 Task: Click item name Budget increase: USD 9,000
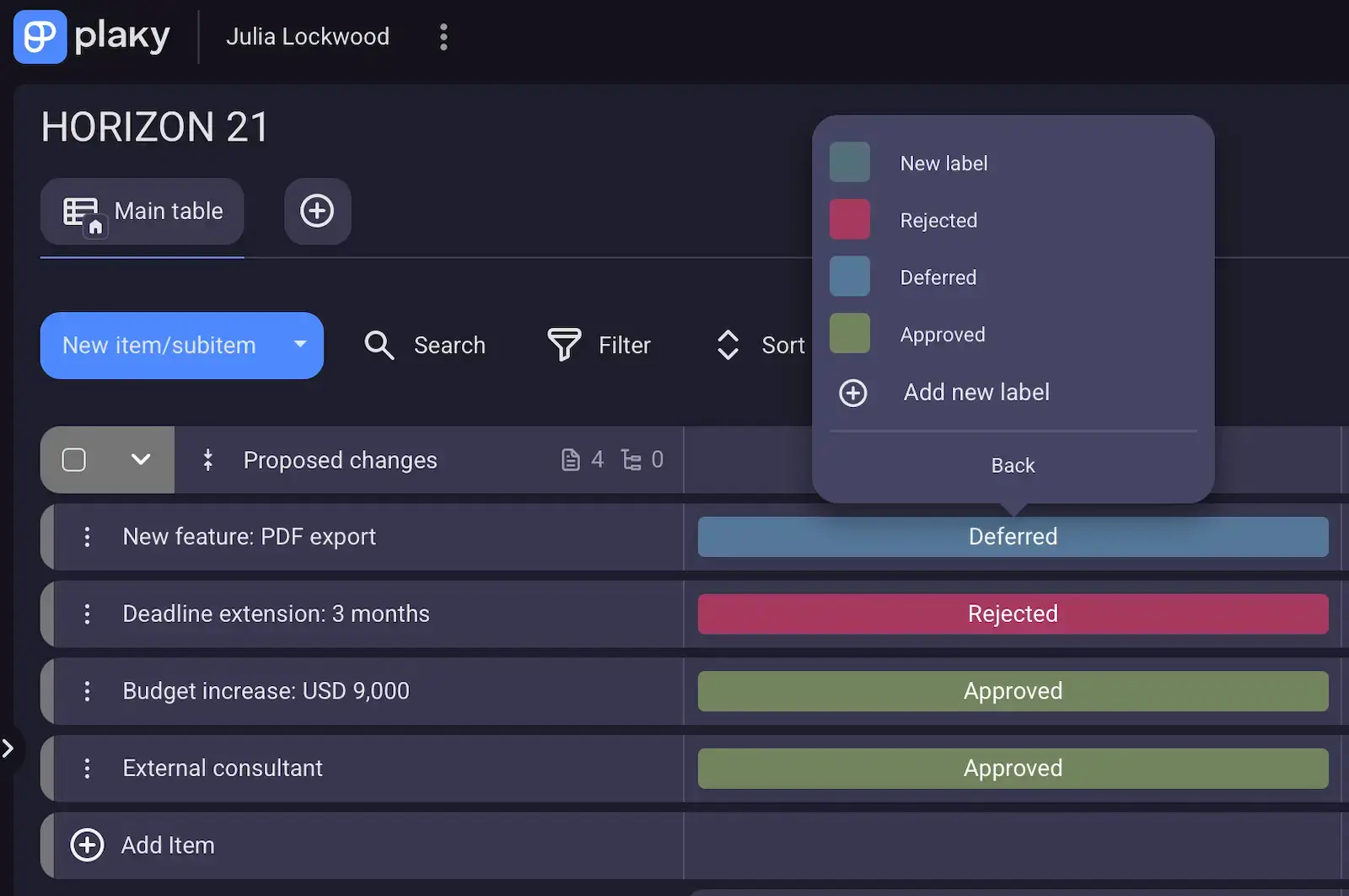point(266,692)
